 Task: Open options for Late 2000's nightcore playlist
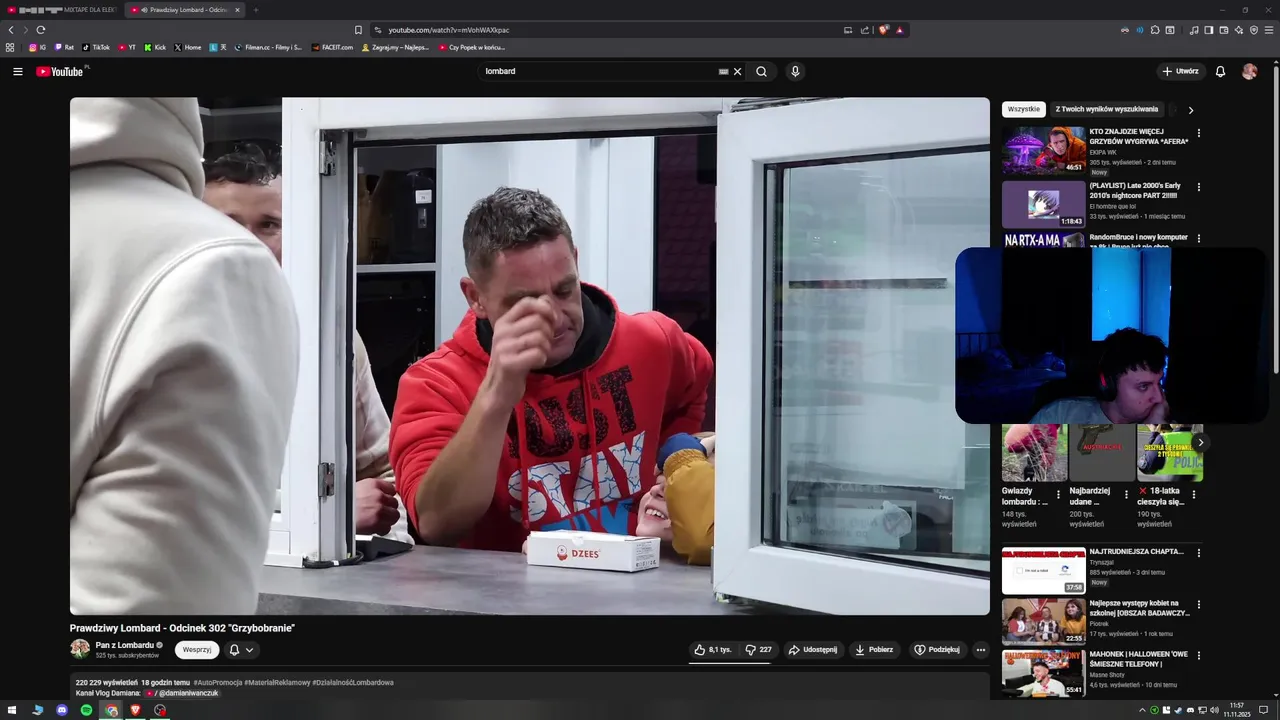click(1198, 187)
